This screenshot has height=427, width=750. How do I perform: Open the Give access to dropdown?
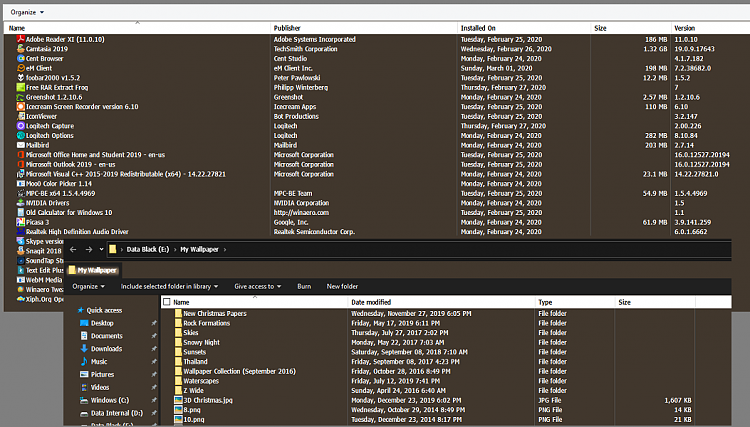tap(257, 286)
